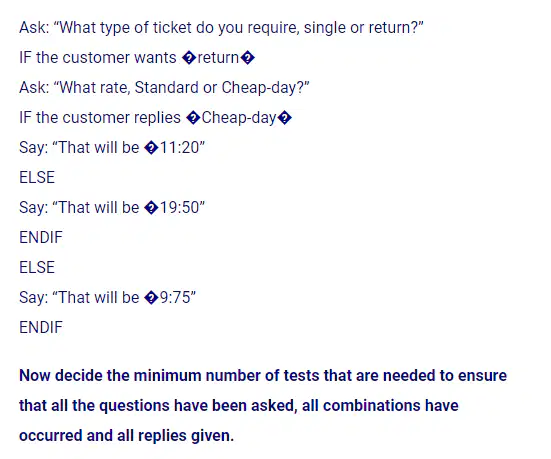Image resolution: width=551 pixels, height=459 pixels.
Task: Click the bold text 'occurred and all replies given.'
Action: (127, 436)
